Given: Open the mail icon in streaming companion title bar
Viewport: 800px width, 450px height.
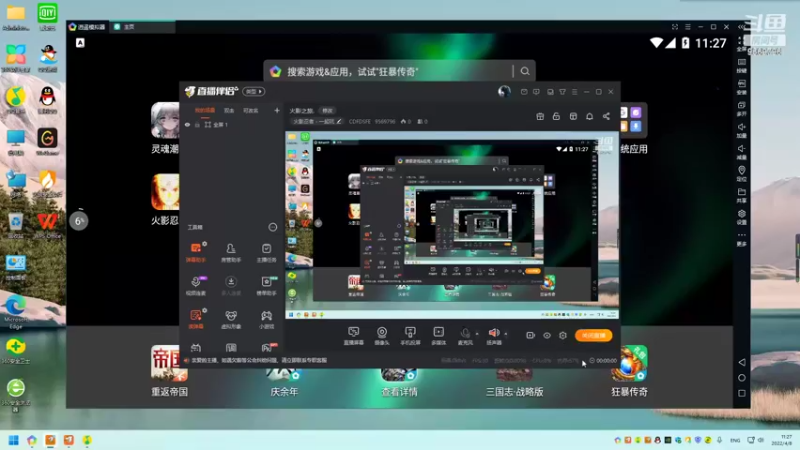Looking at the screenshot, I should click(x=524, y=92).
